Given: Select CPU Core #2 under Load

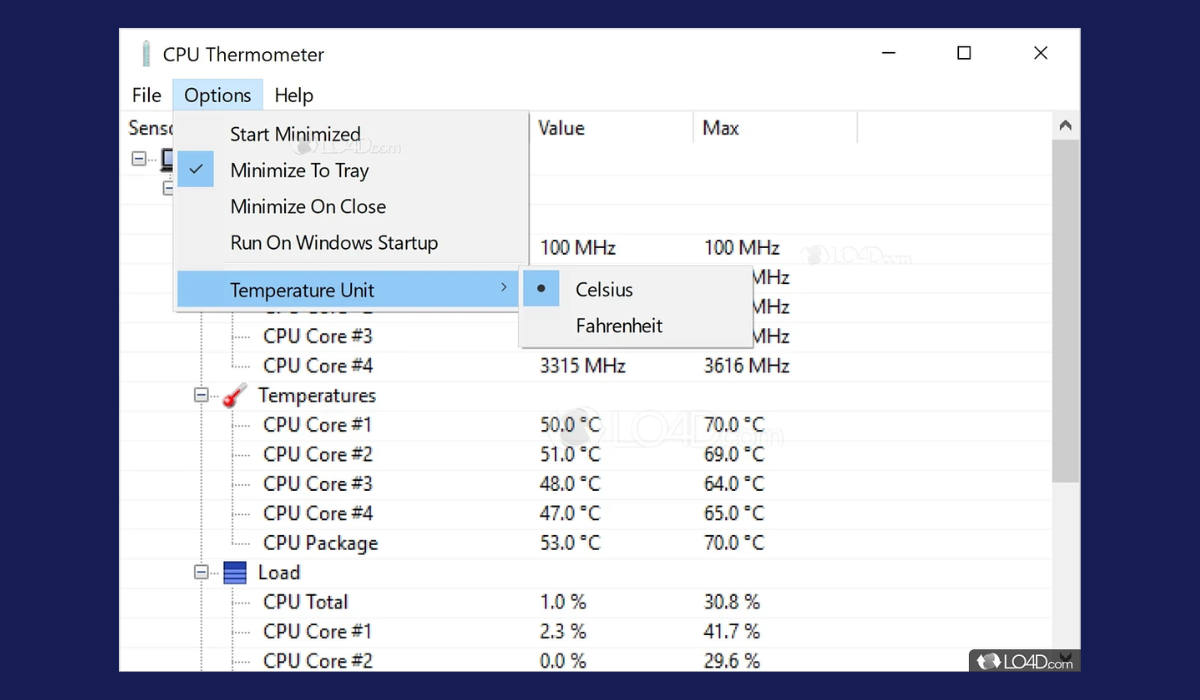Looking at the screenshot, I should (x=318, y=661).
